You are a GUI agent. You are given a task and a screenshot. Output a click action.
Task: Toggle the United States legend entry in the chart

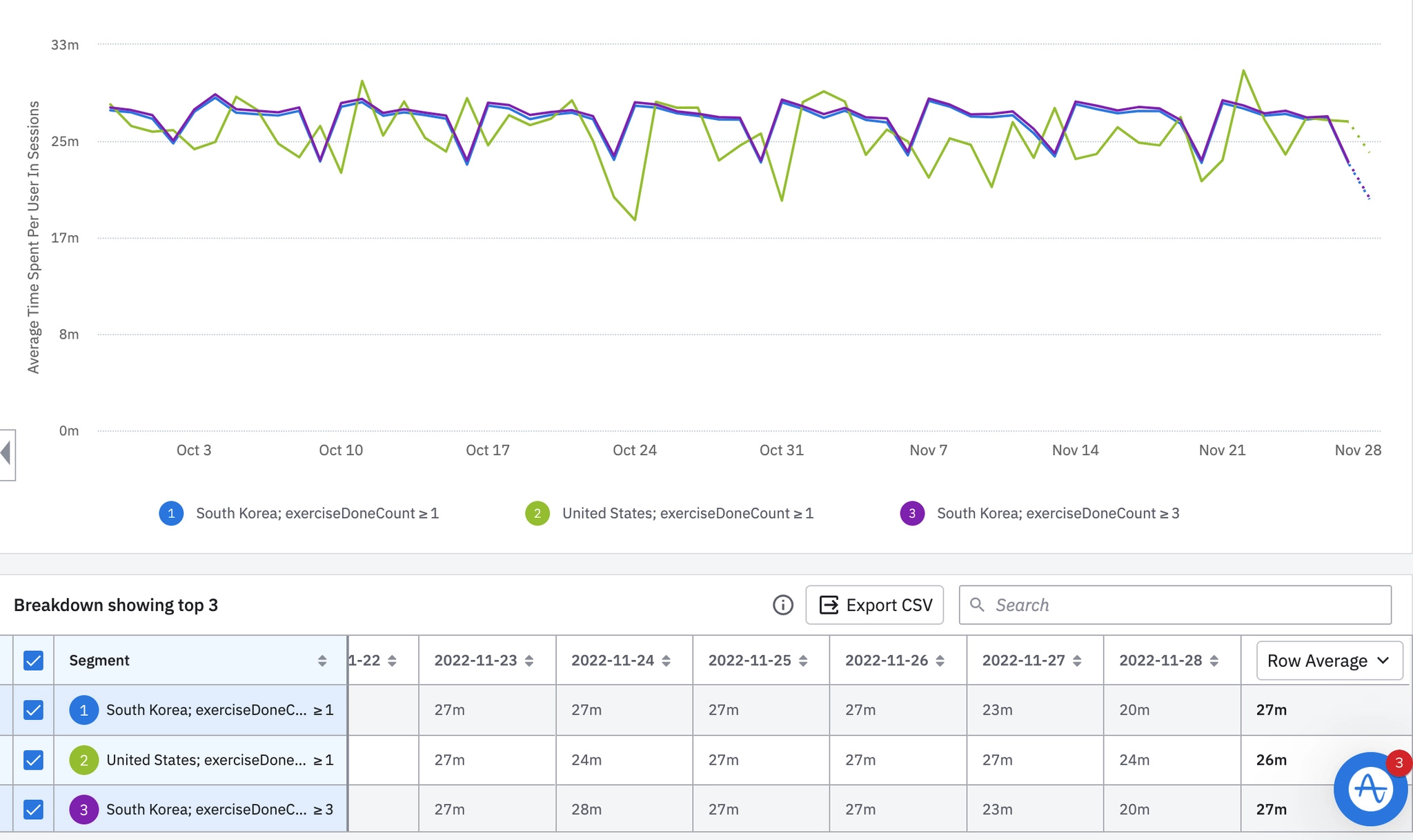pos(687,513)
